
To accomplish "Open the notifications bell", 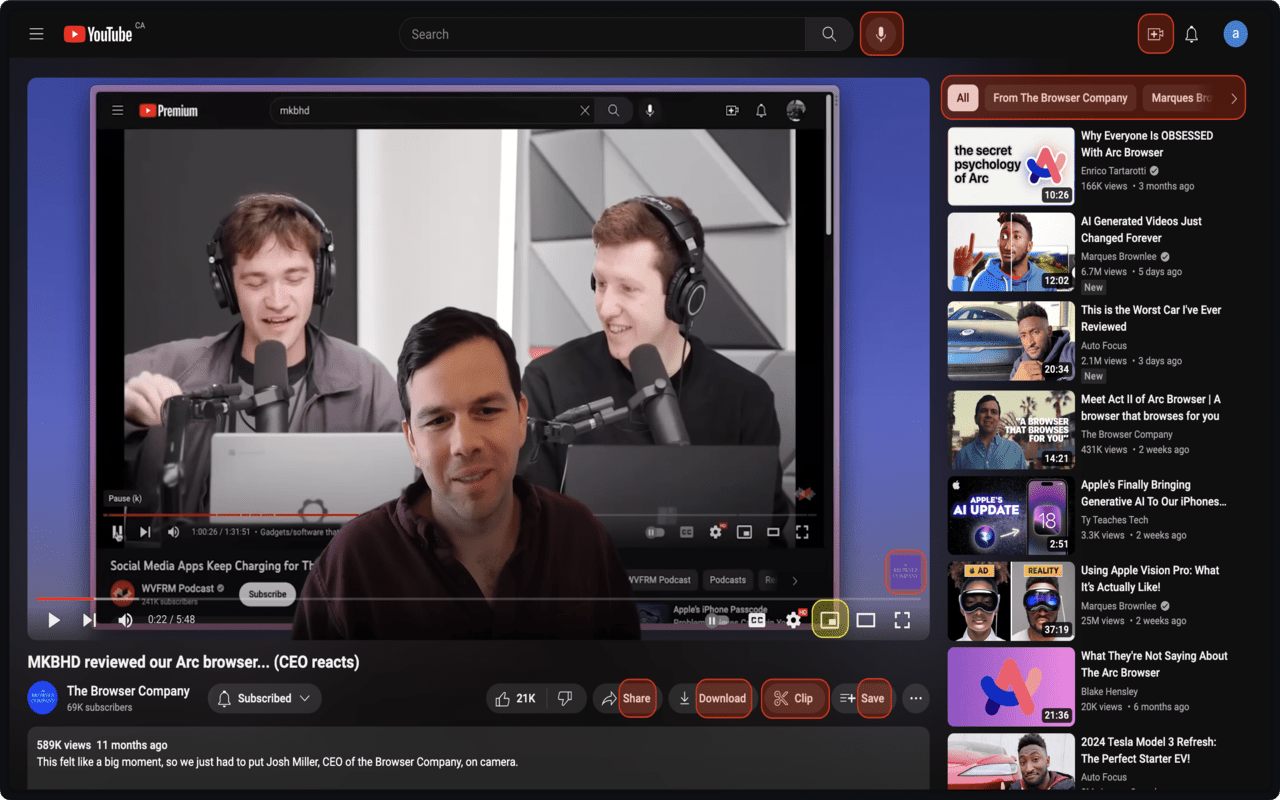I will point(1192,34).
